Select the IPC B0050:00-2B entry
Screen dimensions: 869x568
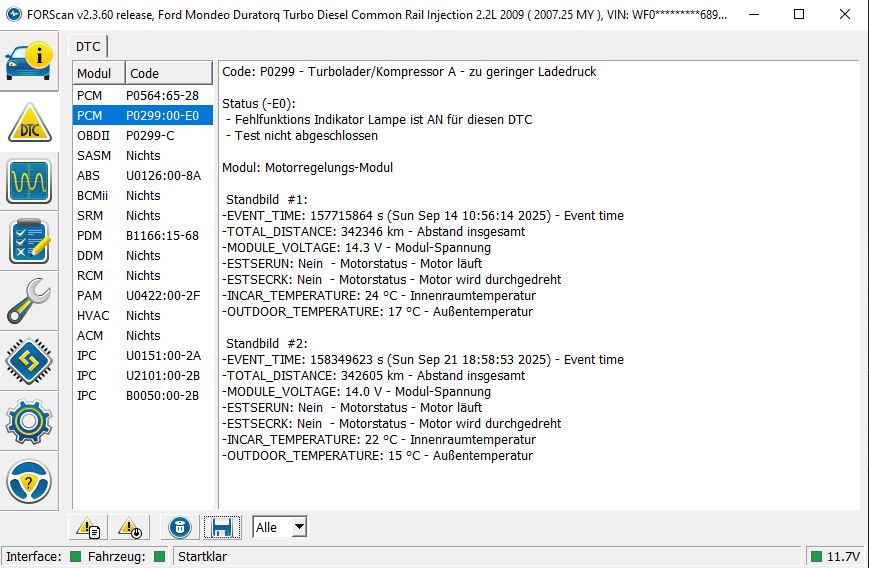click(x=142, y=395)
